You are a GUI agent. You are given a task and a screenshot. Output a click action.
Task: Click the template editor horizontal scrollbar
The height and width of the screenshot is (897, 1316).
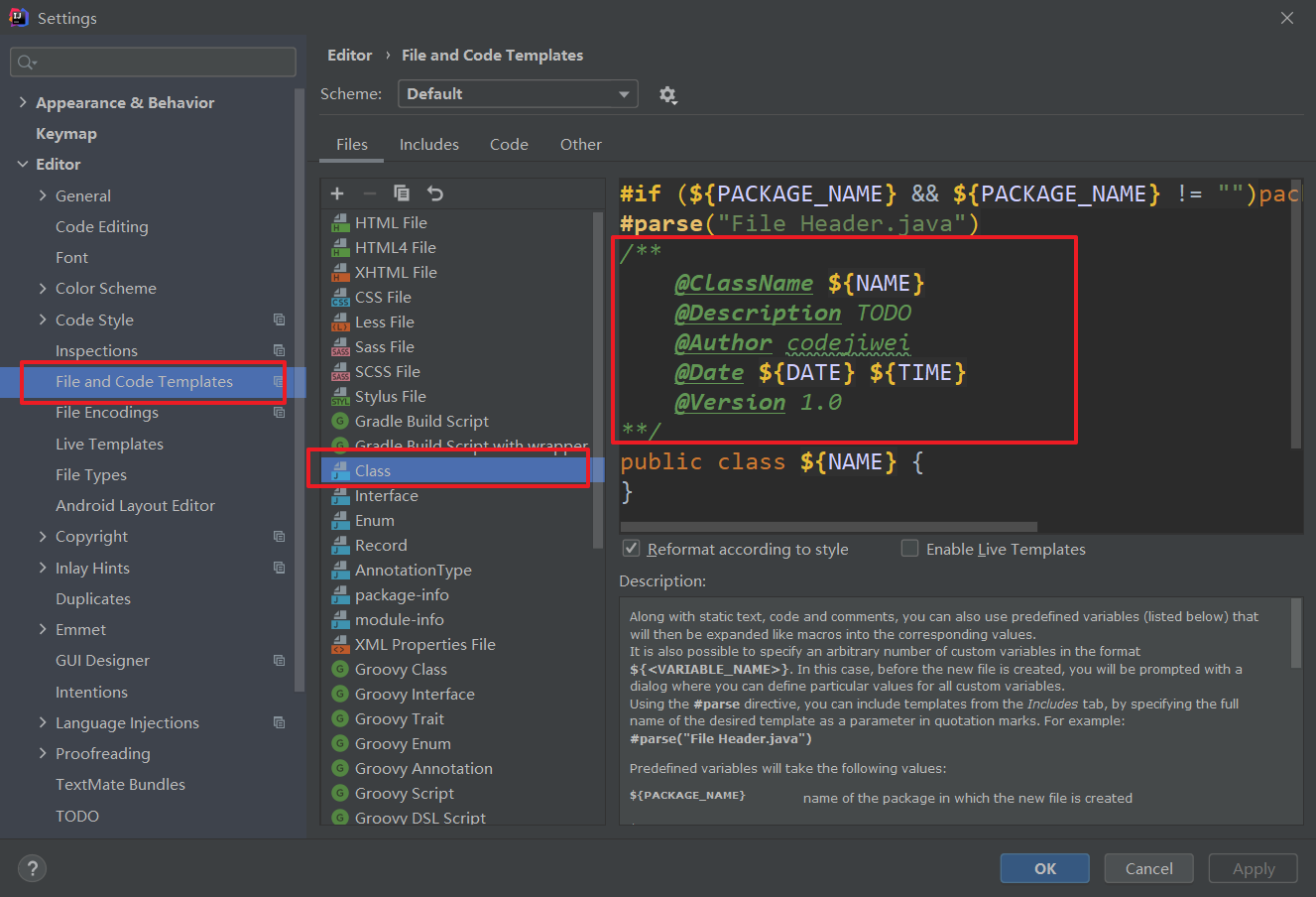click(829, 527)
